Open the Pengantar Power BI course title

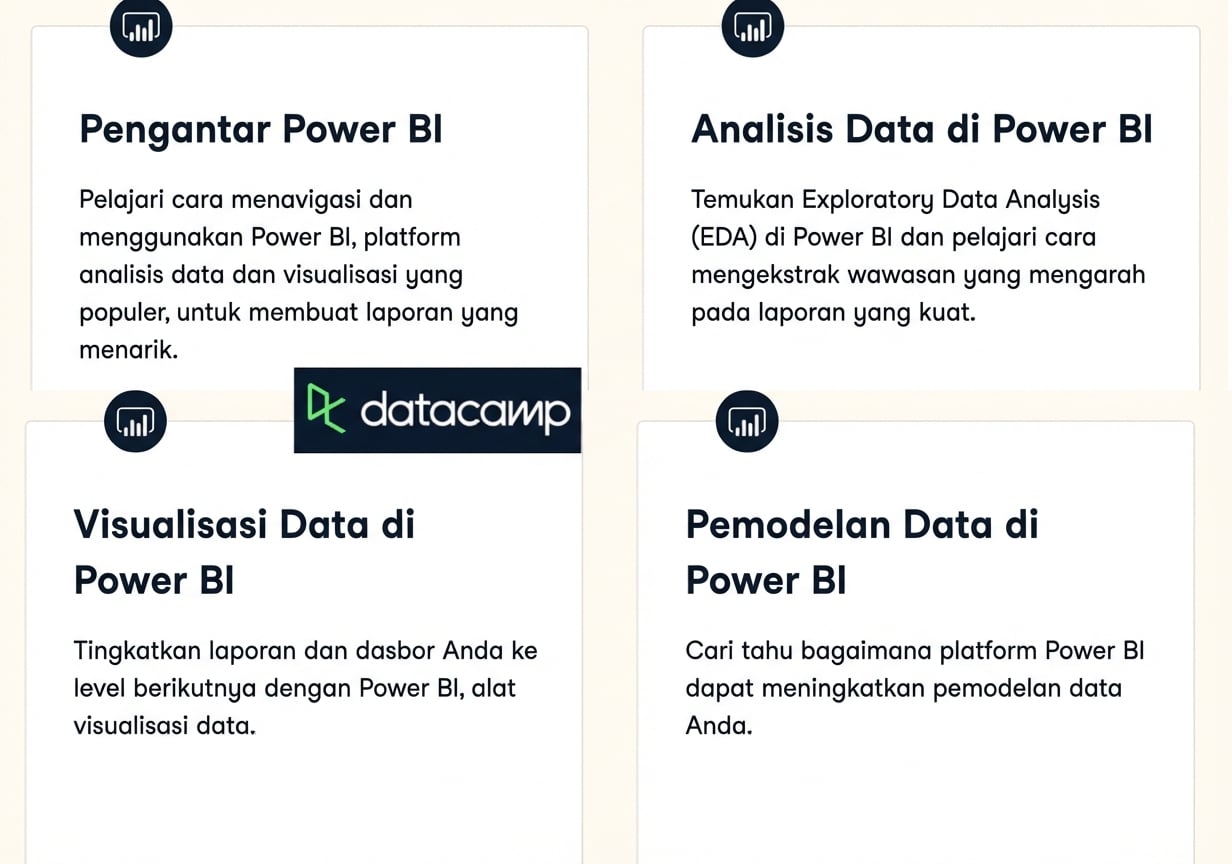[261, 129]
